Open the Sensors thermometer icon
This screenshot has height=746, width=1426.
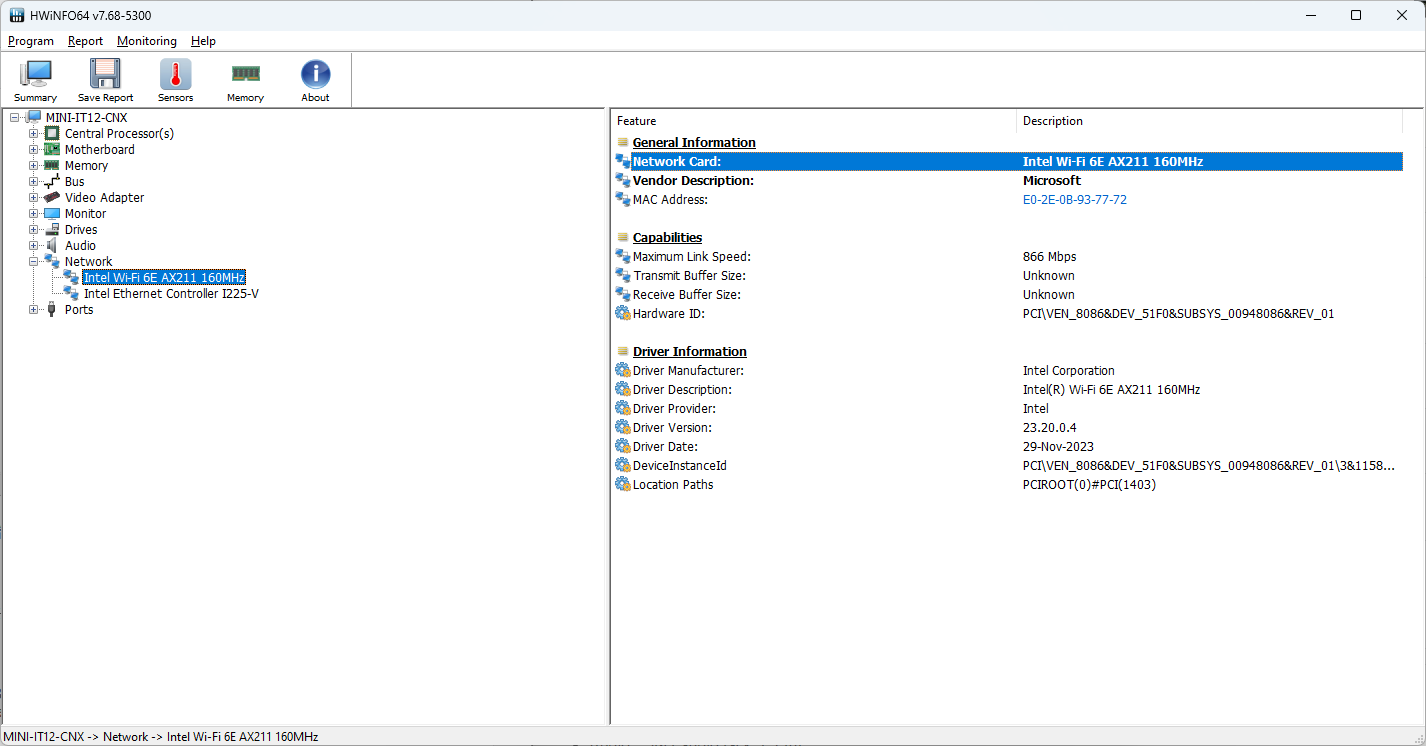[x=175, y=74]
